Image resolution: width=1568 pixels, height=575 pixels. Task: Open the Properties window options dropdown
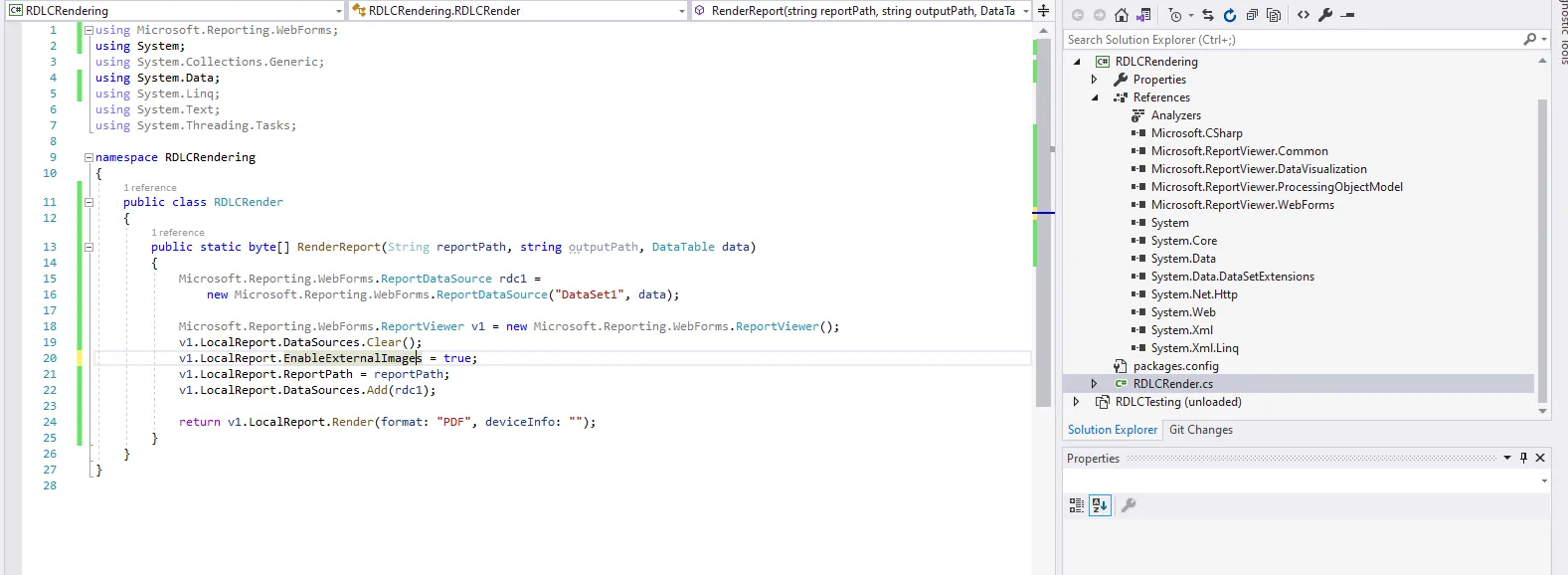point(1507,458)
